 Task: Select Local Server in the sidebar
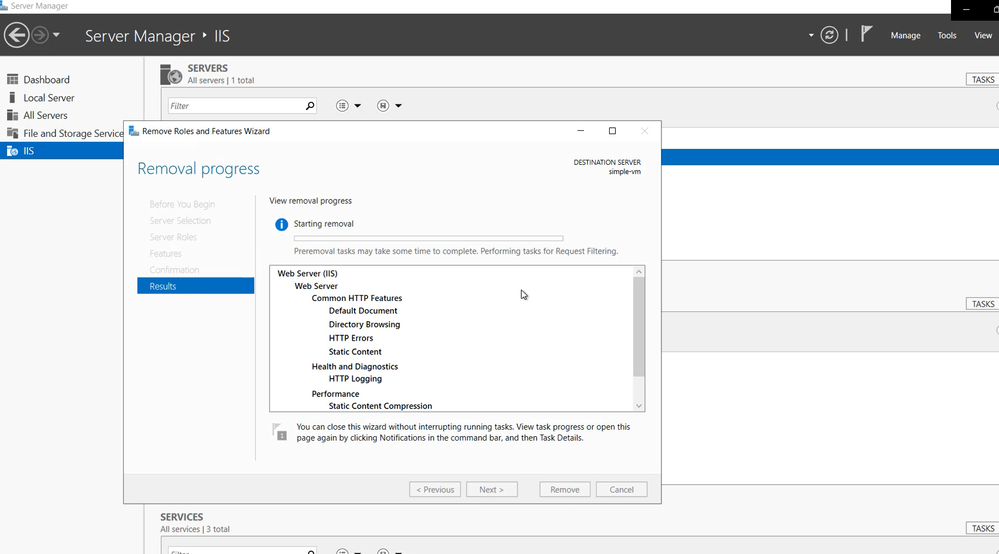[49, 97]
